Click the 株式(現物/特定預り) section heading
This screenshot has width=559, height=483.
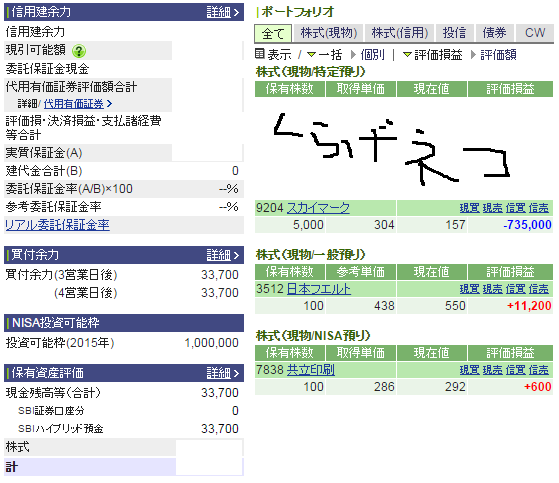pyautogui.click(x=311, y=72)
